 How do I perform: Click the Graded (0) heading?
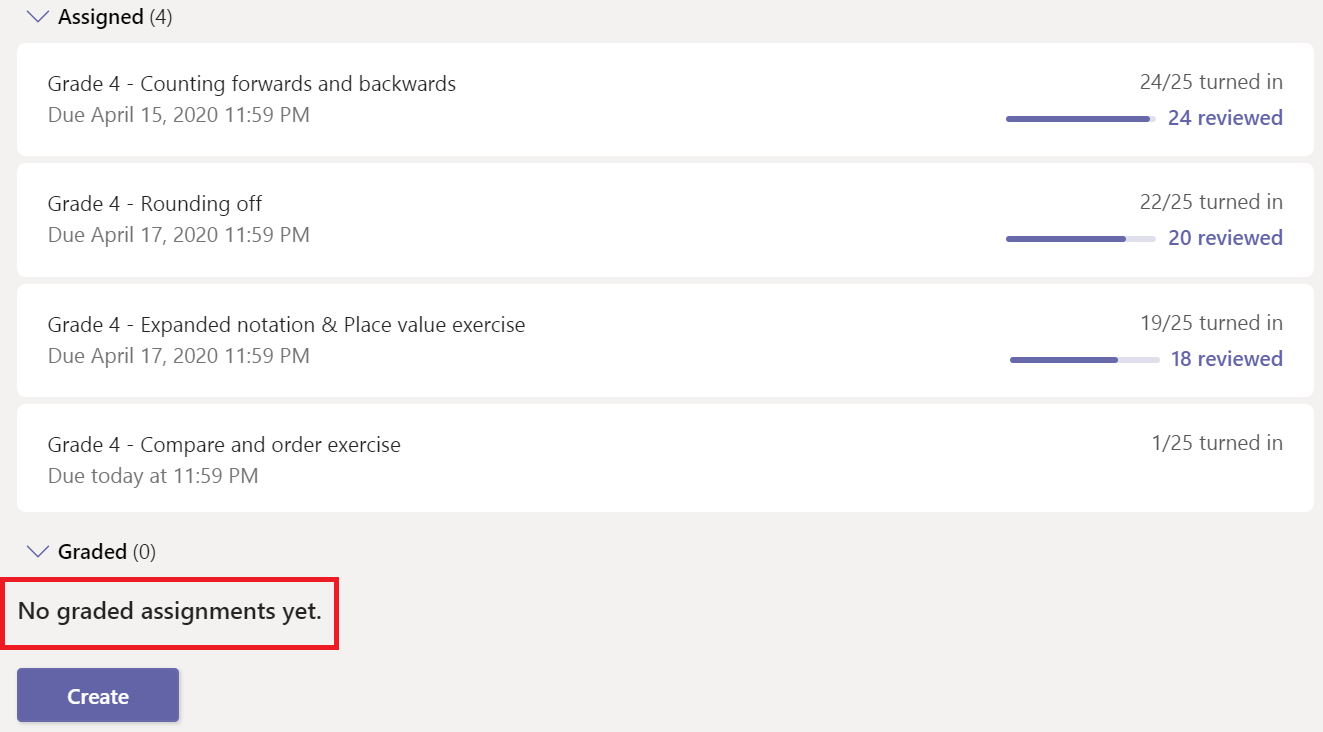tap(107, 551)
